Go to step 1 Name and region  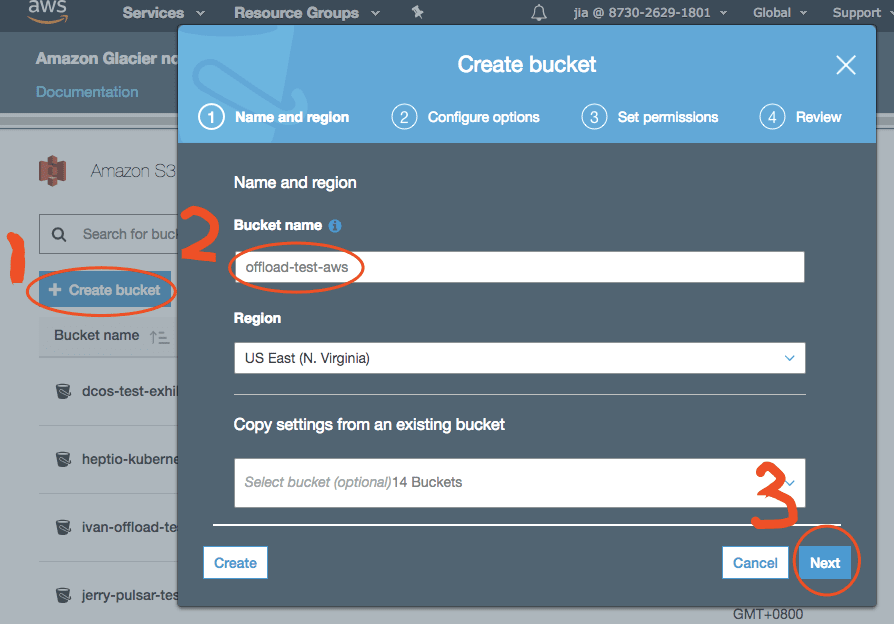274,117
